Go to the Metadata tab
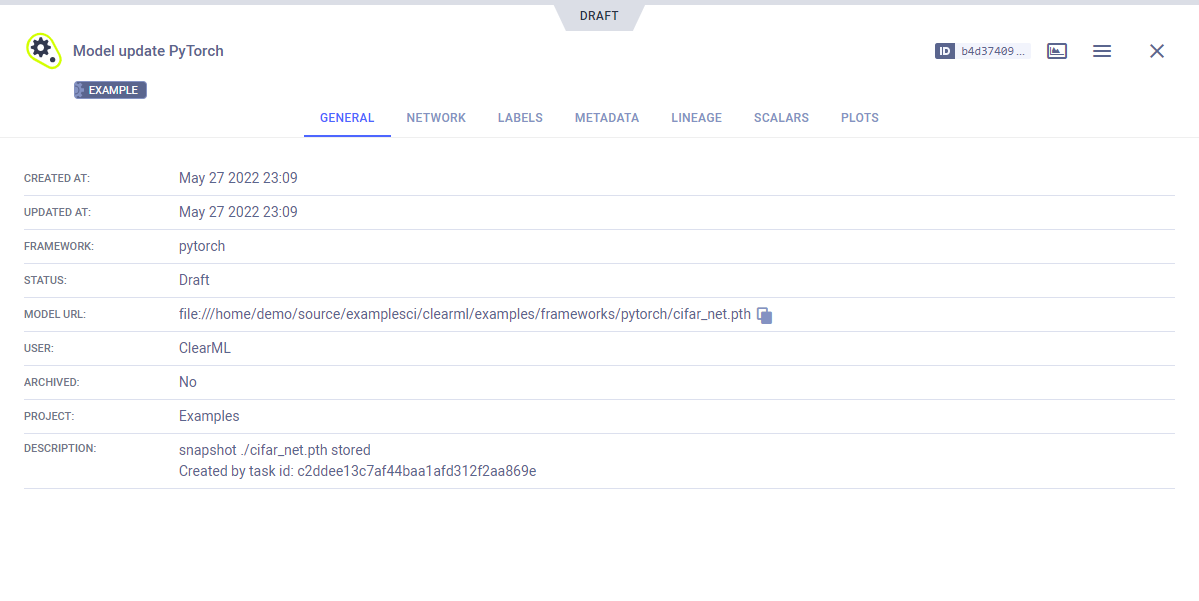Image resolution: width=1199 pixels, height=601 pixels. [x=607, y=118]
